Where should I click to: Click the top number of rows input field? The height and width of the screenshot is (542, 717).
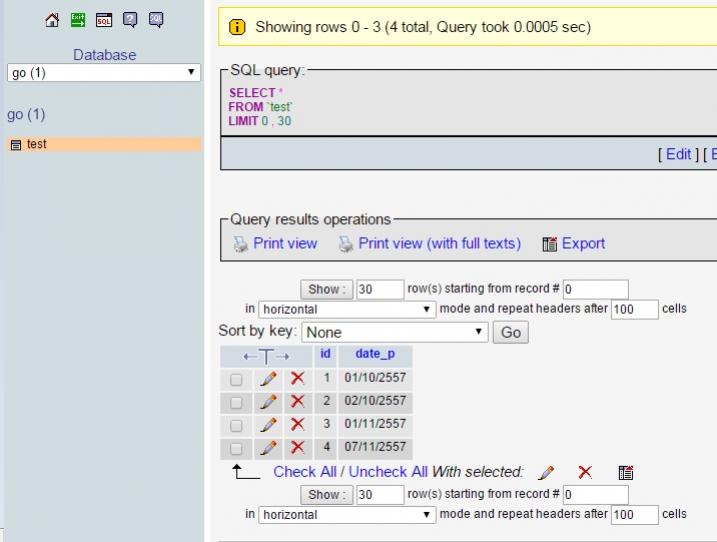379,289
